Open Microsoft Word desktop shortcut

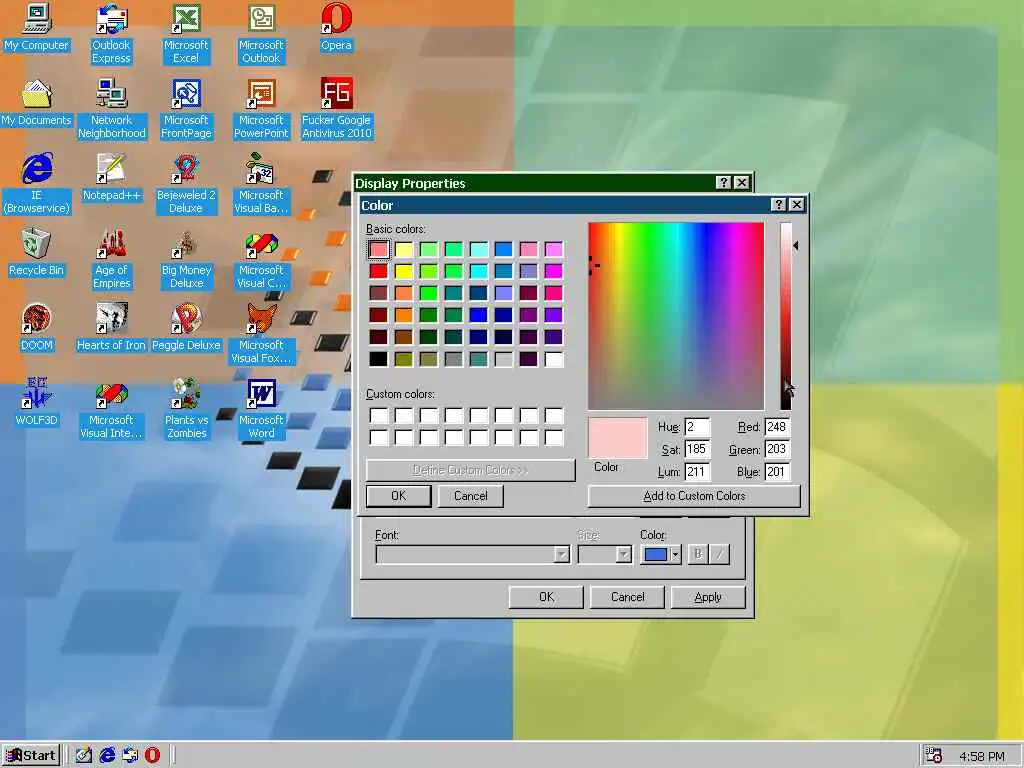[261, 409]
